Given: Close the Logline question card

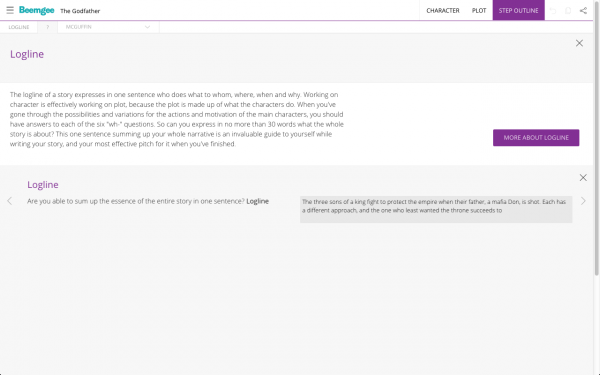Looking at the screenshot, I should click(583, 178).
